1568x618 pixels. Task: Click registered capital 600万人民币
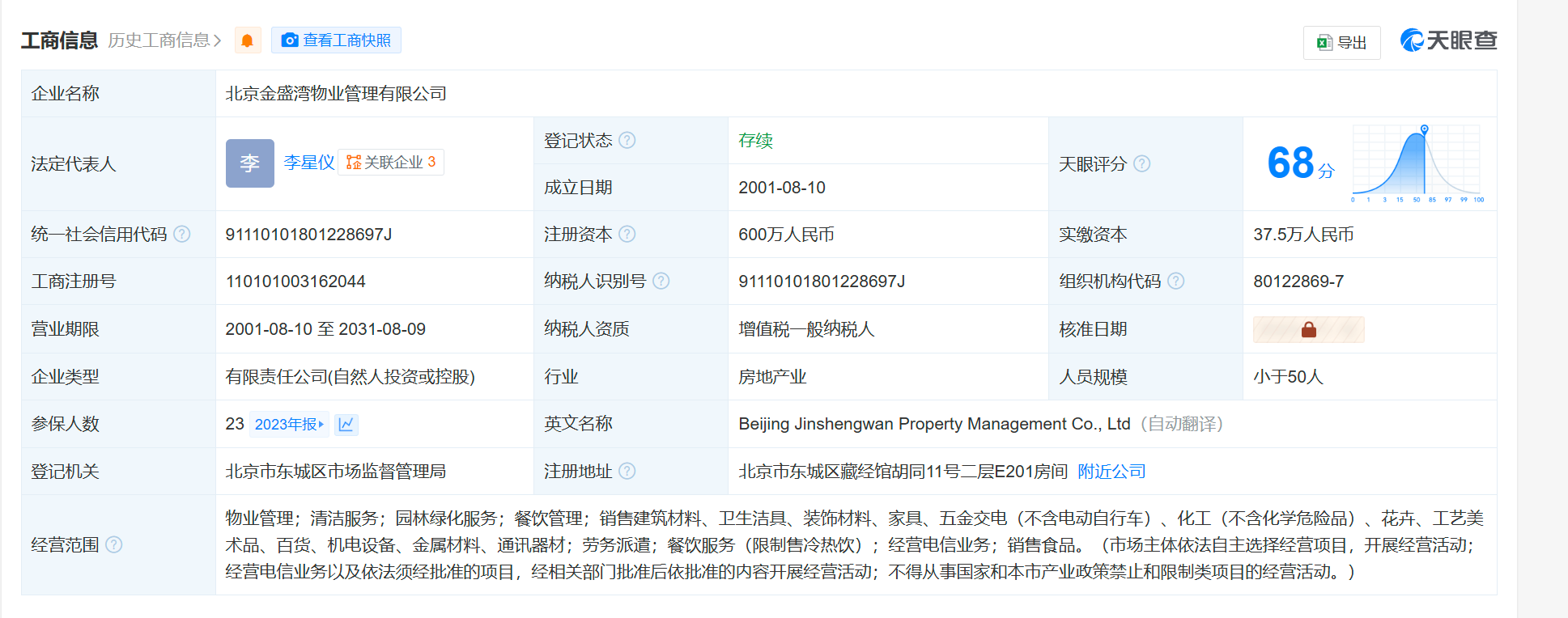[x=786, y=235]
